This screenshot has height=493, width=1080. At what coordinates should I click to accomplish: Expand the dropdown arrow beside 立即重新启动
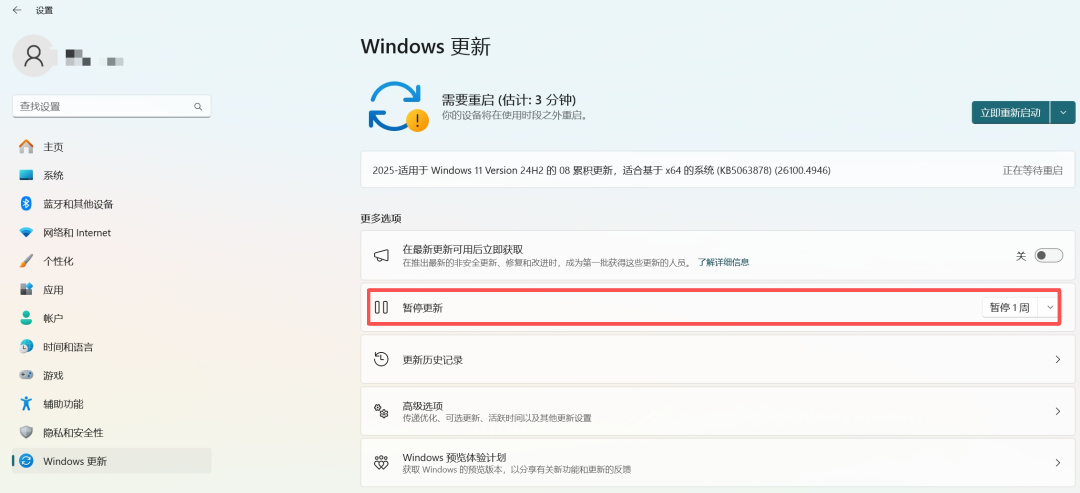pos(1063,113)
